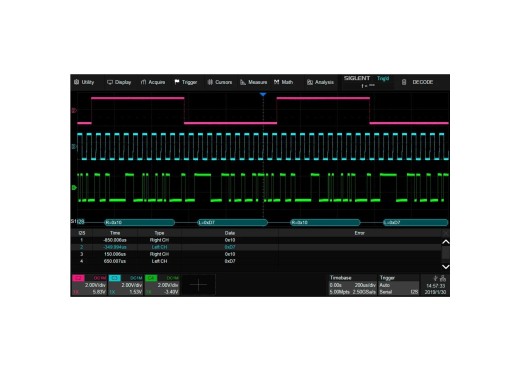Open the Analysis menu
Screen dimensions: 520x380
click(x=320, y=82)
